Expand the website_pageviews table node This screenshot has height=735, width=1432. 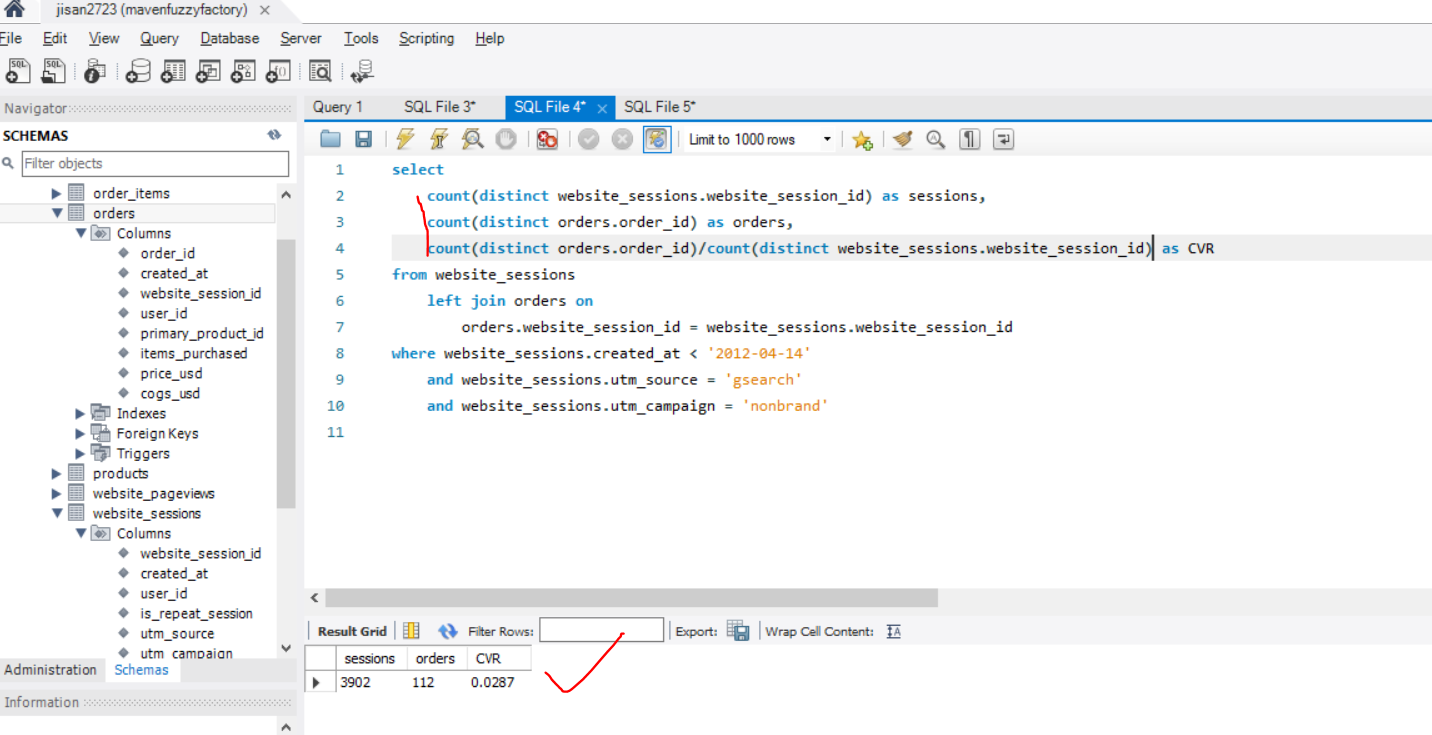tap(57, 493)
